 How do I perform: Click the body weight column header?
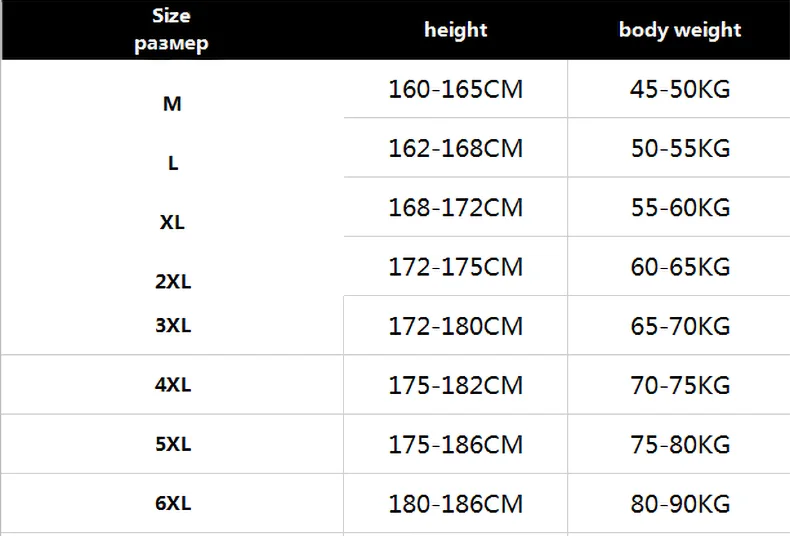(680, 30)
